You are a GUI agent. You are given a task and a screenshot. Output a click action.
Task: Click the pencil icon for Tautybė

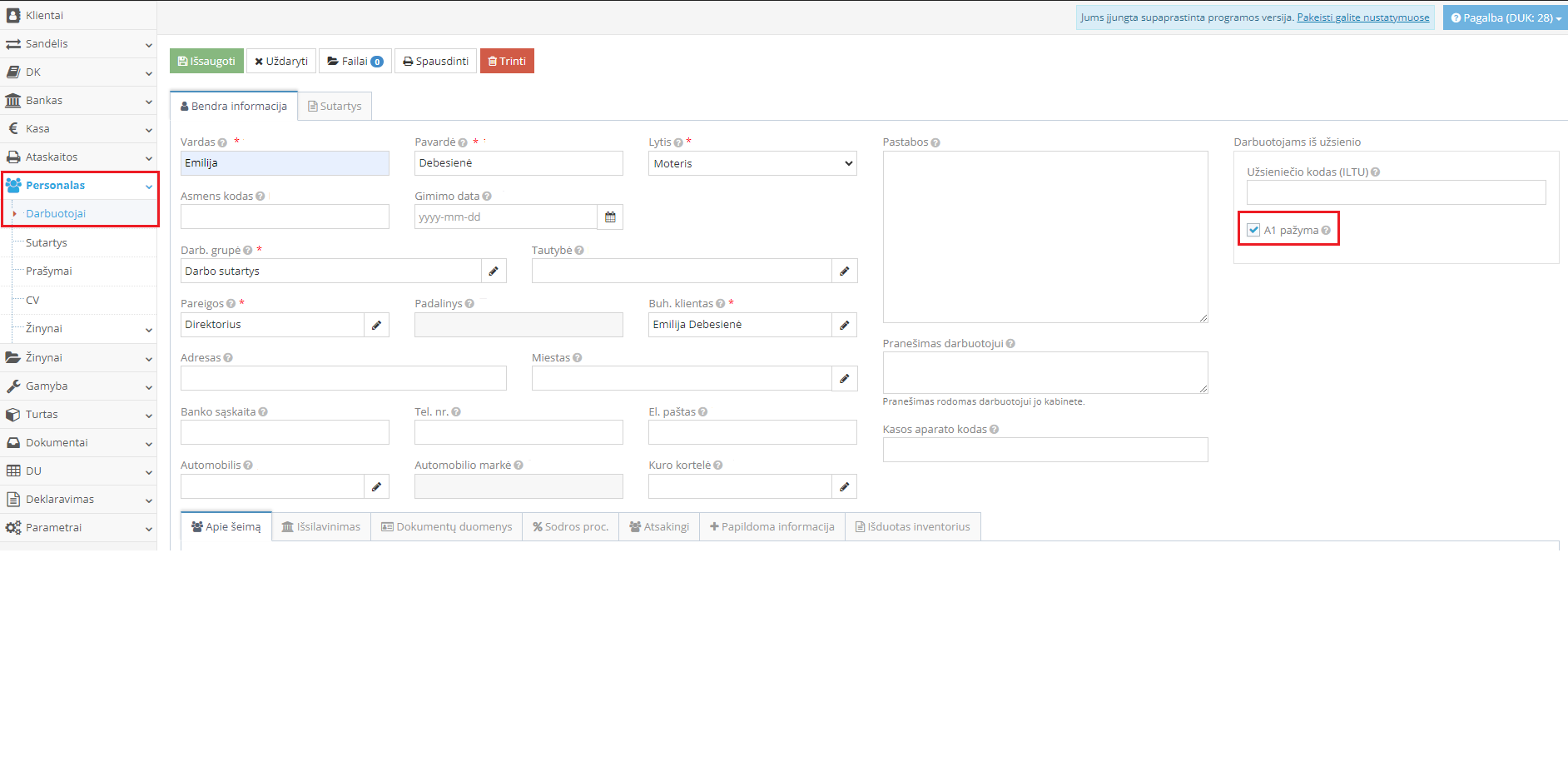pyautogui.click(x=845, y=271)
